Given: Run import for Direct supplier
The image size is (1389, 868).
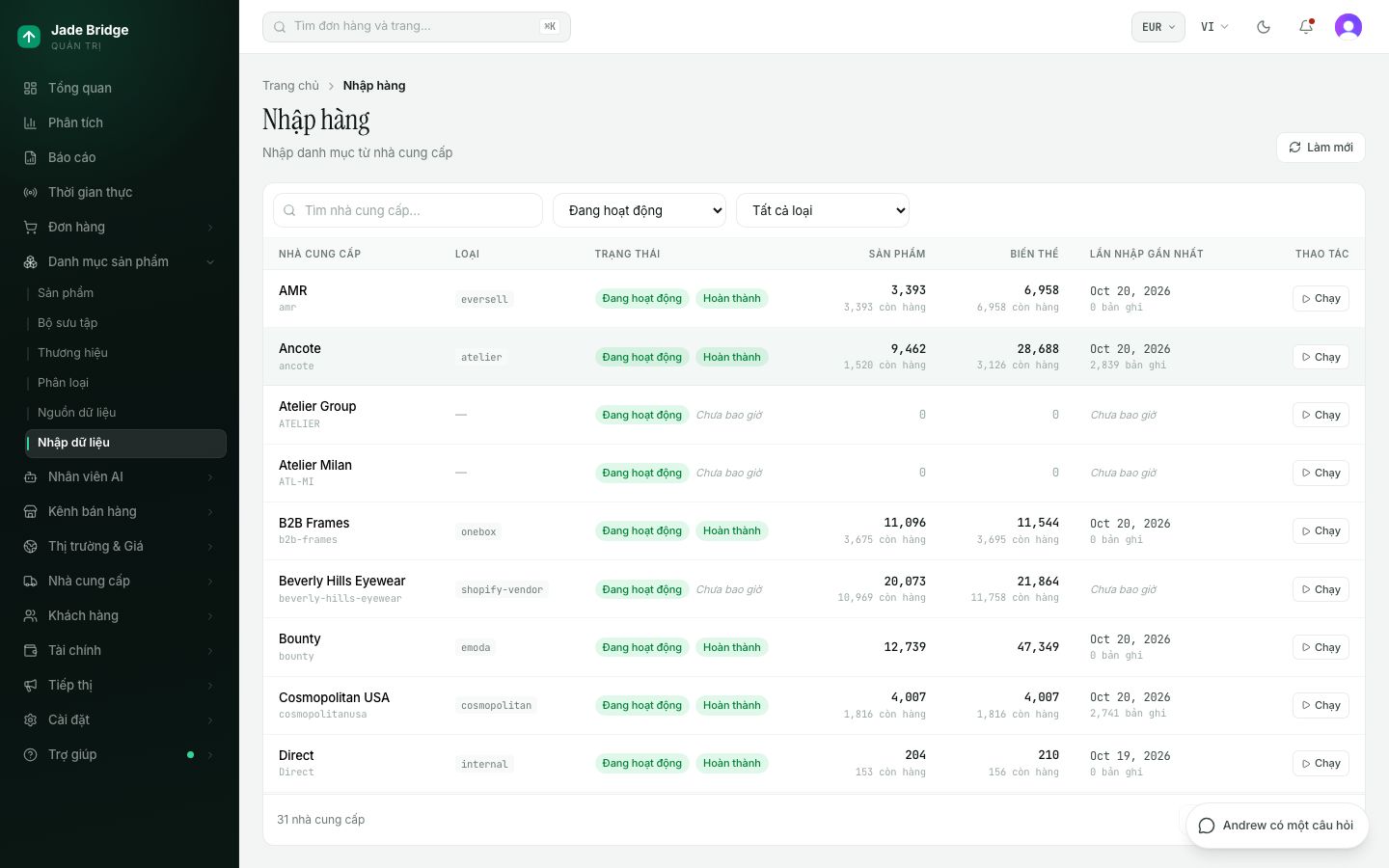Looking at the screenshot, I should coord(1321,763).
